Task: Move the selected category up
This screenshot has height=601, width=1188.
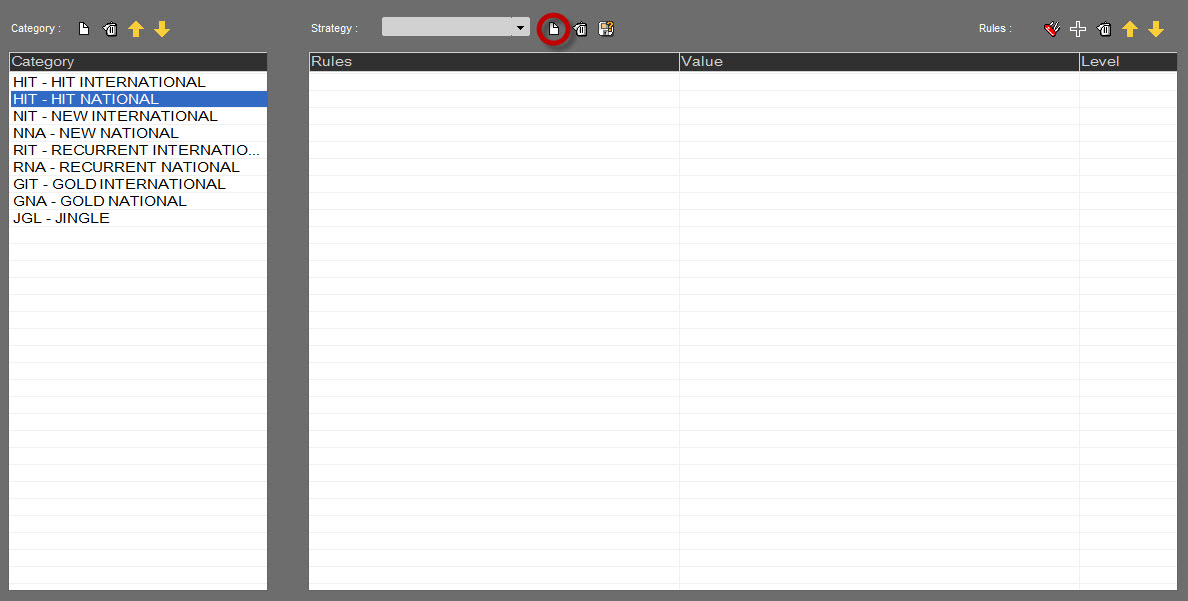Action: [x=136, y=29]
